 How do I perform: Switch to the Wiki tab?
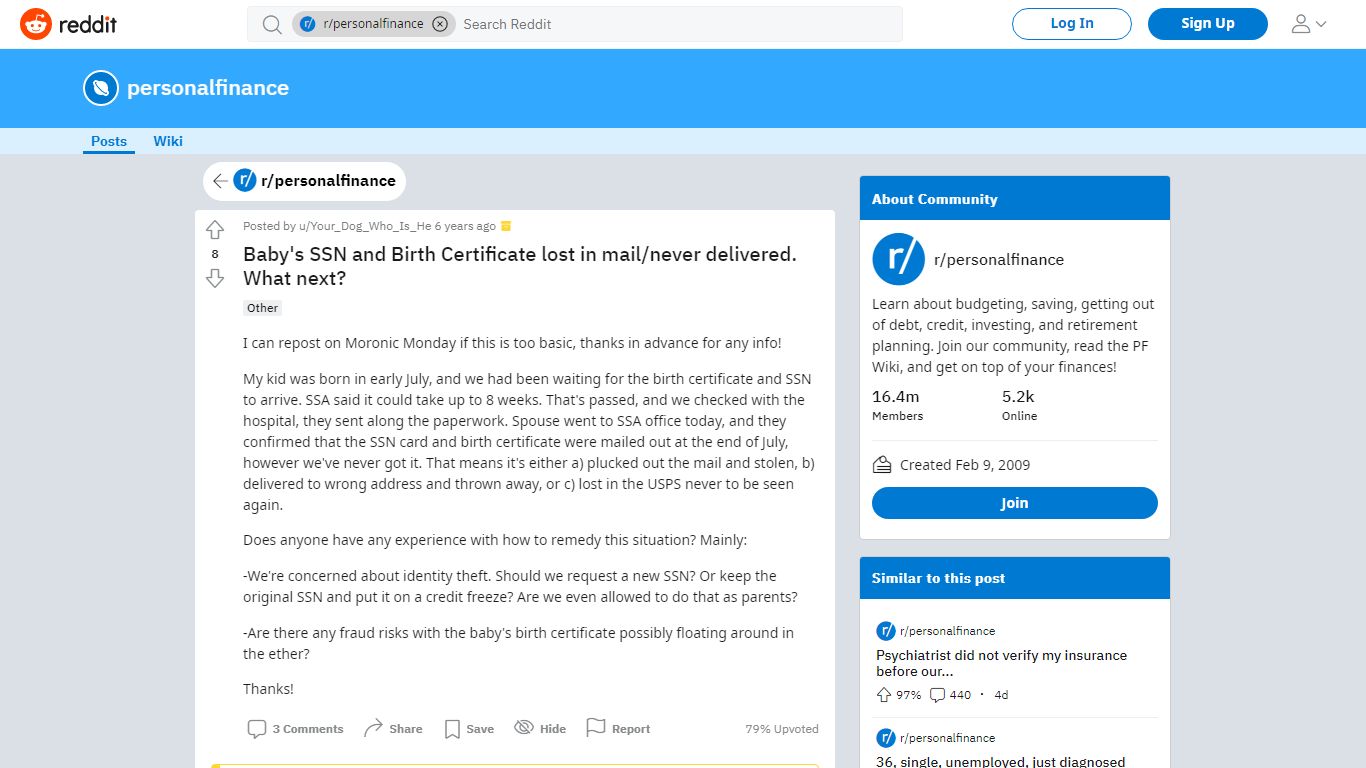168,141
